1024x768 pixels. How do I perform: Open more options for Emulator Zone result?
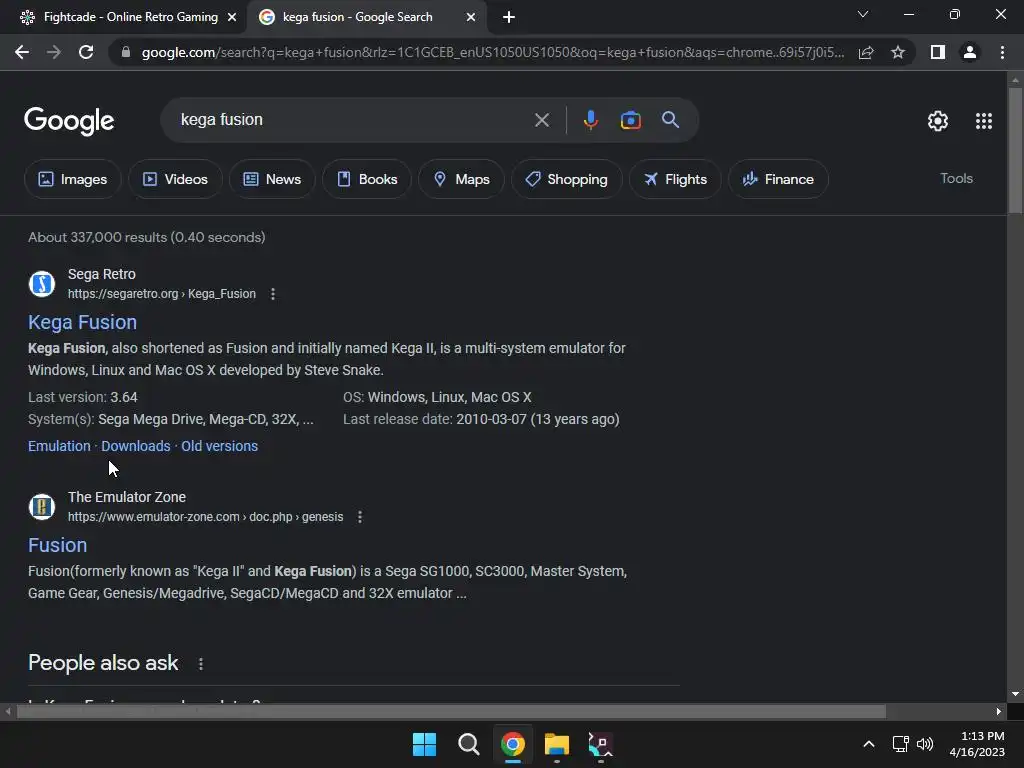360,517
